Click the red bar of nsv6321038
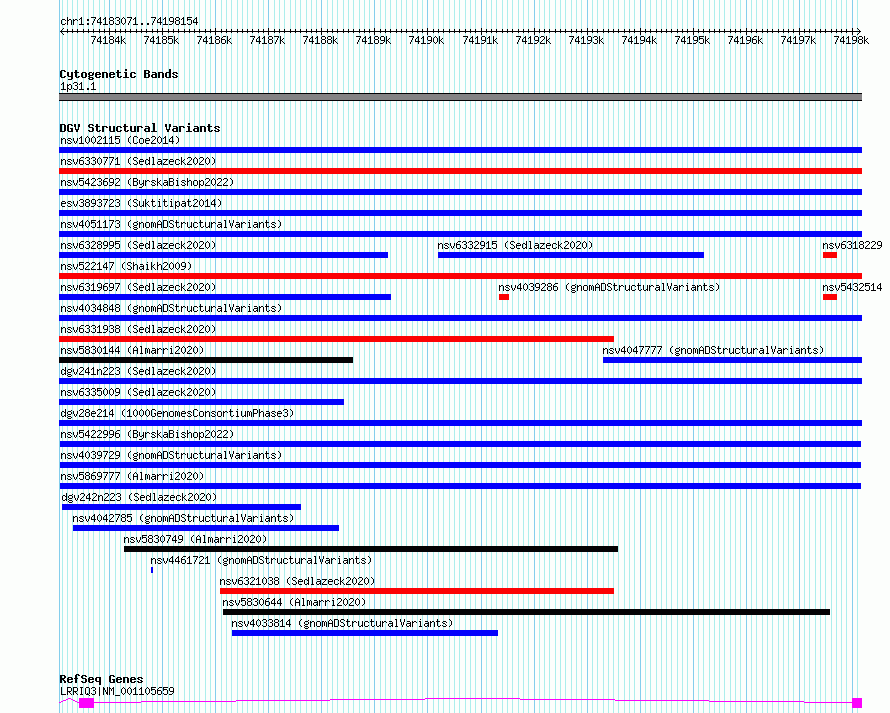Screen dimensions: 890x713 pyautogui.click(x=417, y=591)
